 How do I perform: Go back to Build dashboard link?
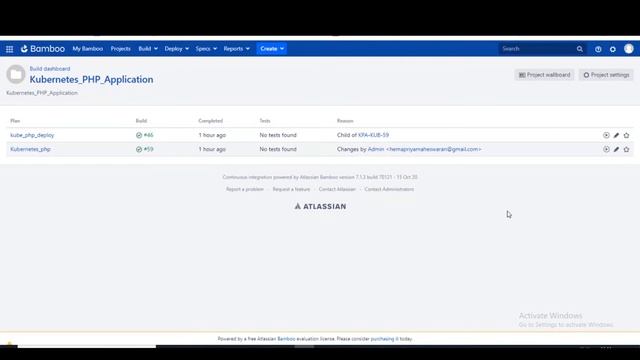tap(50, 69)
